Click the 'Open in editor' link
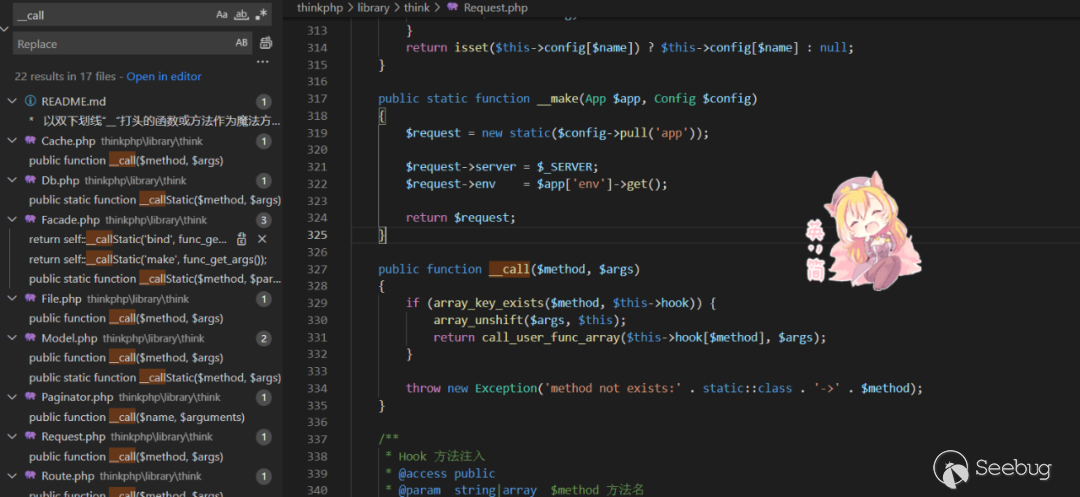The height and width of the screenshot is (497, 1080). (x=164, y=77)
